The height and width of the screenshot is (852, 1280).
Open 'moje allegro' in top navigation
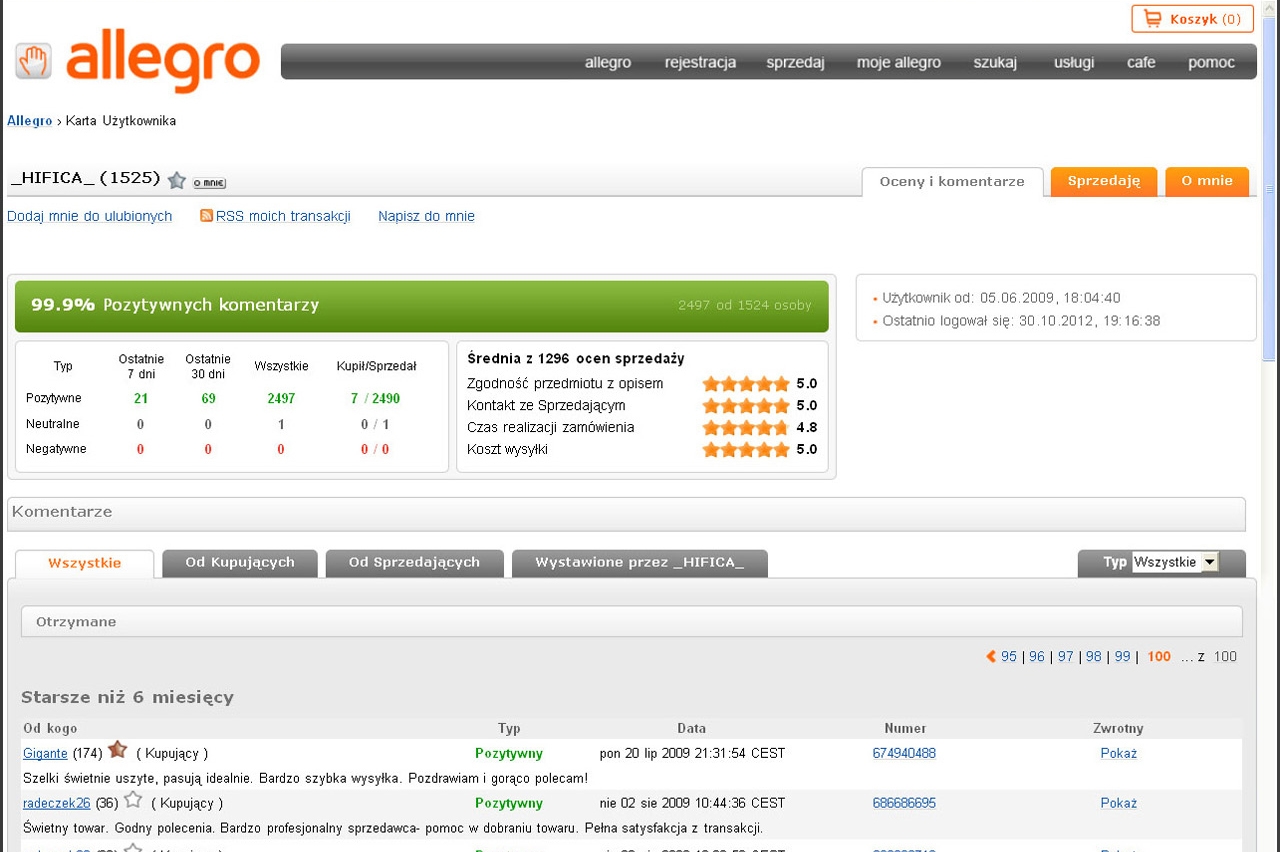pyautogui.click(x=899, y=62)
